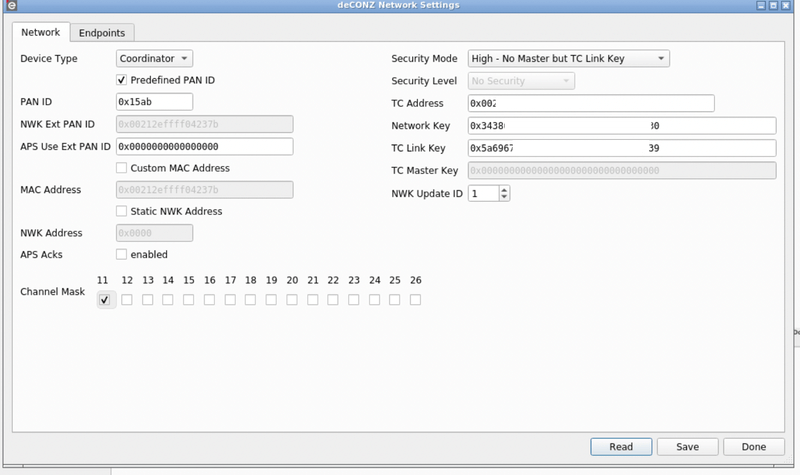Viewport: 800px width, 475px height.
Task: Enable the Static NWK Address checkbox
Action: tap(121, 211)
